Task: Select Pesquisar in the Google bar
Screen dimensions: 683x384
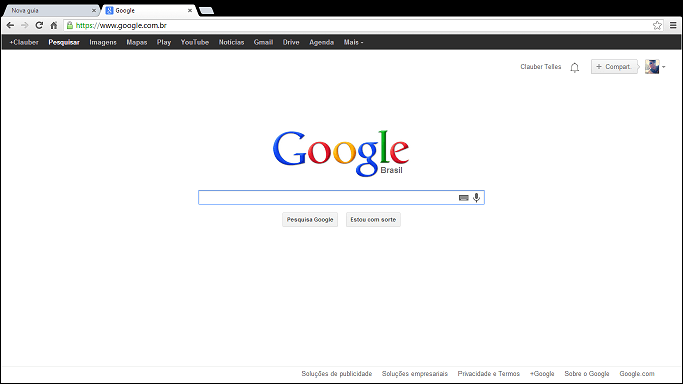Action: point(64,42)
